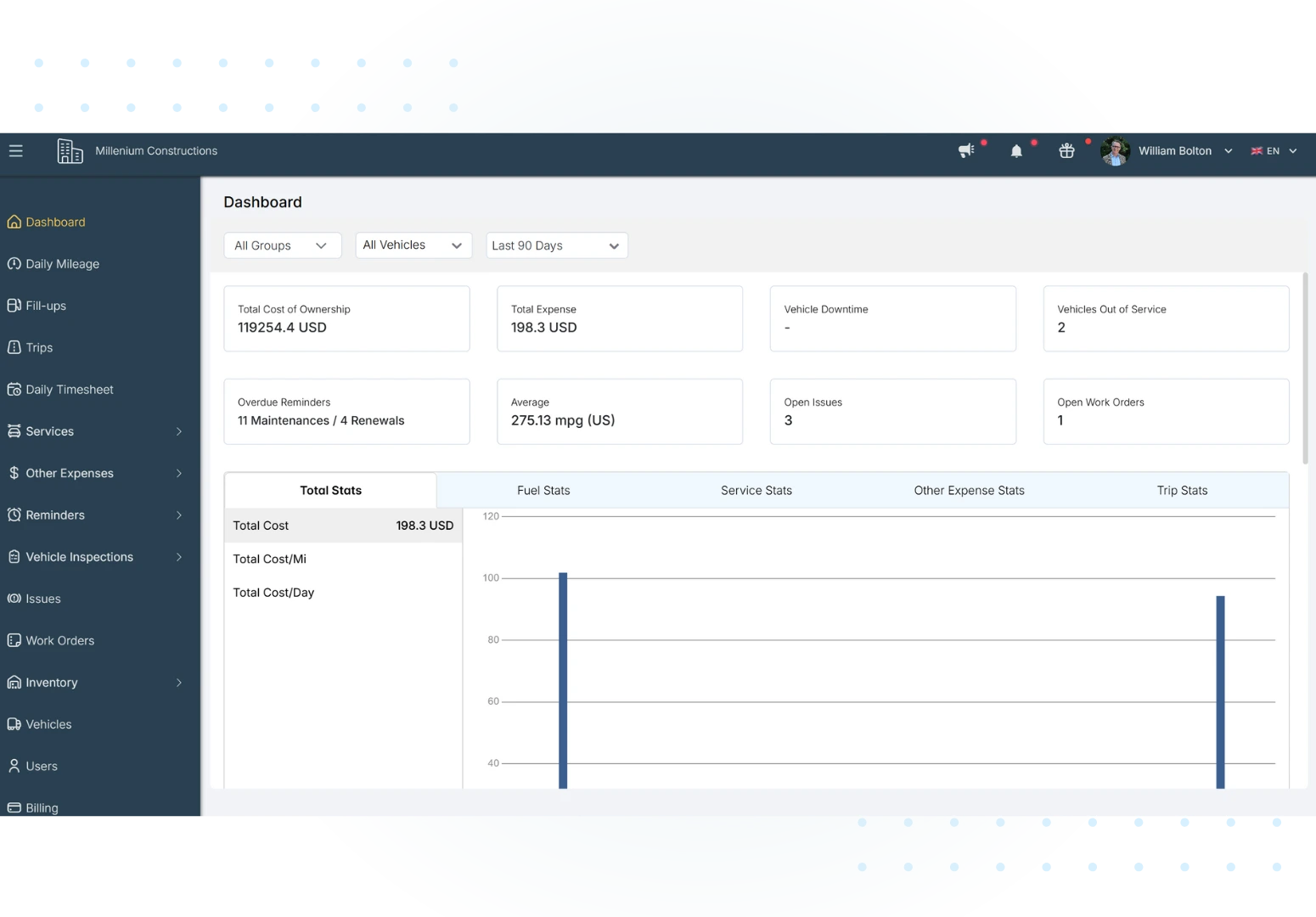Switch to the Fuel Stats tab

click(543, 490)
